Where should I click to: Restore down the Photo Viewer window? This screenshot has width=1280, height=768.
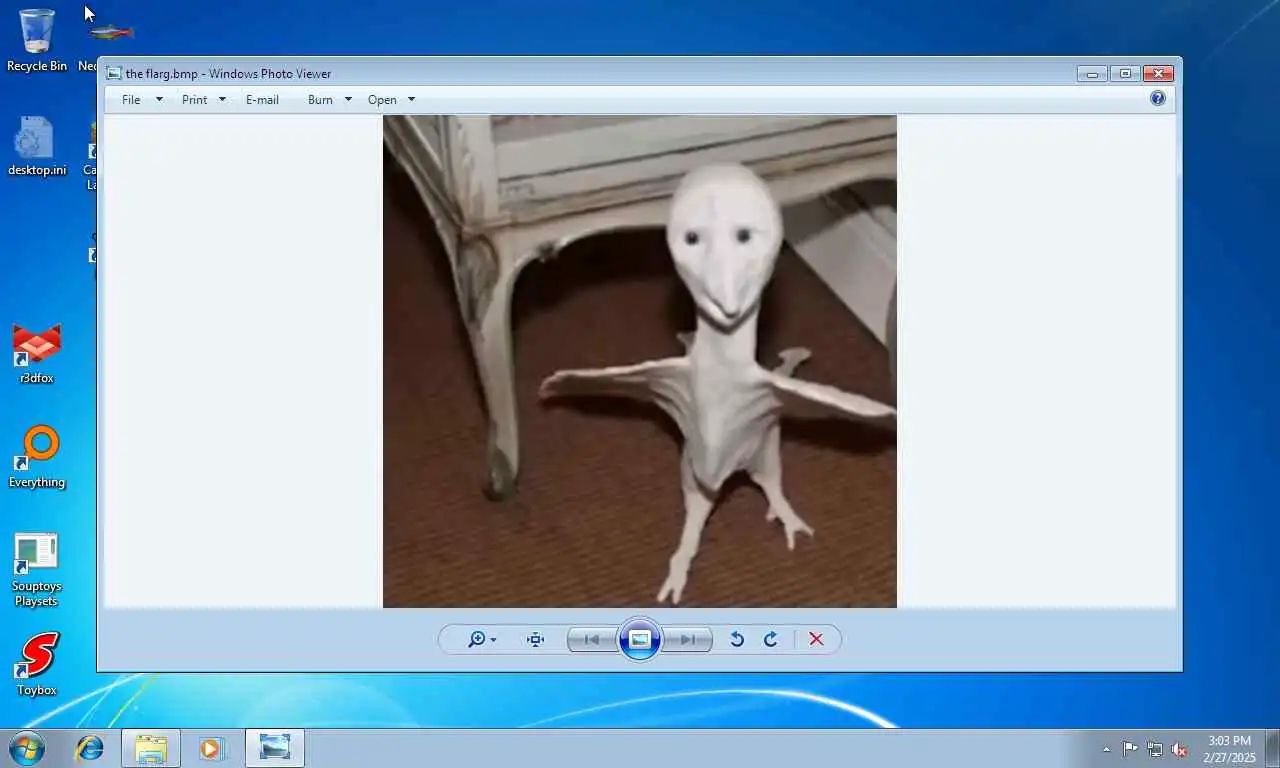(x=1125, y=73)
